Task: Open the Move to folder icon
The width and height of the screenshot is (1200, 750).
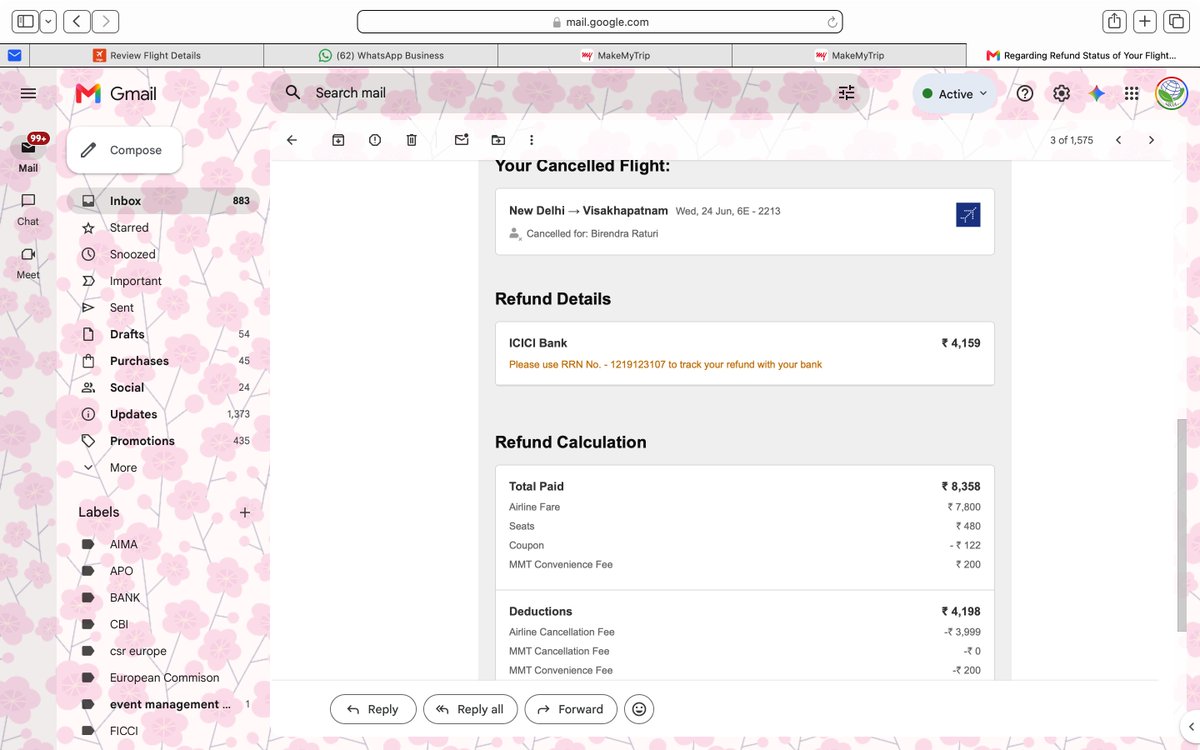Action: [x=498, y=140]
